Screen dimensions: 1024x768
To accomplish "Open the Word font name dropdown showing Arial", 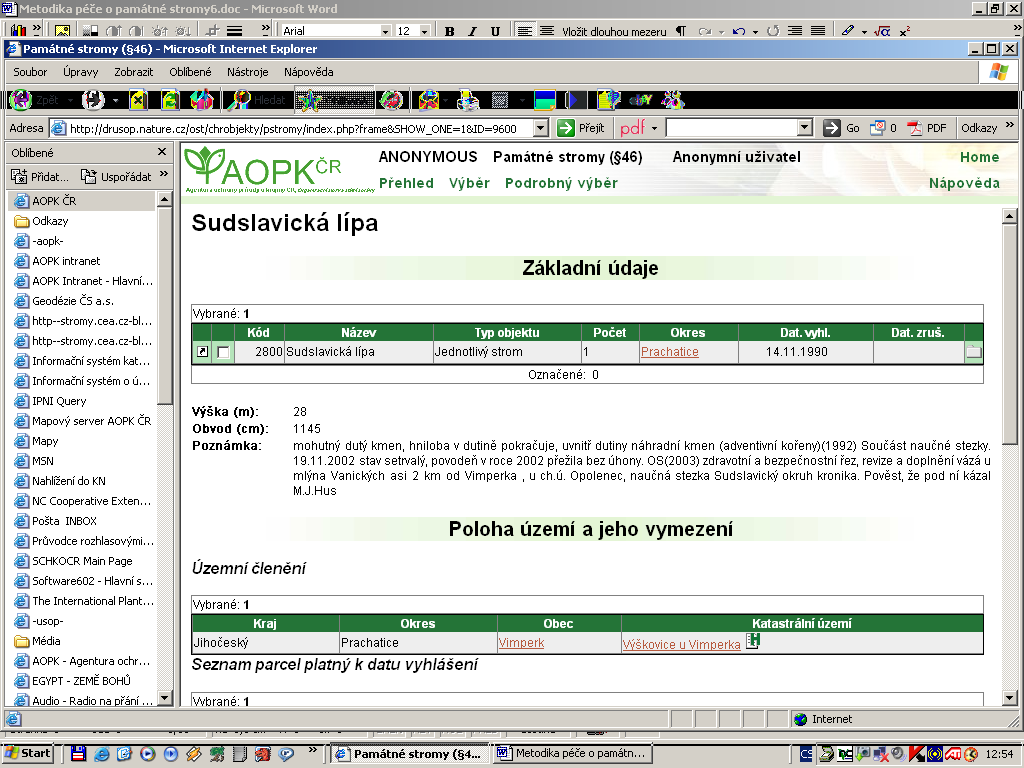I will (x=385, y=31).
